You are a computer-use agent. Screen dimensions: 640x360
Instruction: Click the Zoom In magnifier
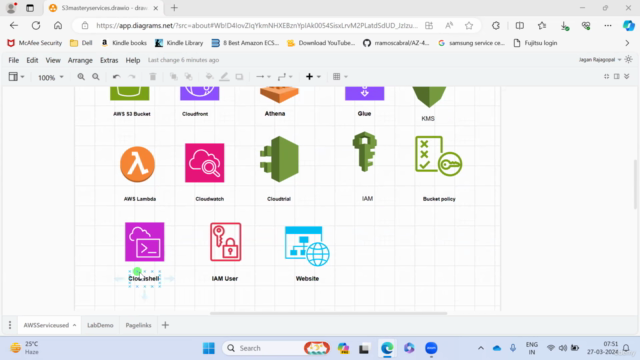click(81, 77)
